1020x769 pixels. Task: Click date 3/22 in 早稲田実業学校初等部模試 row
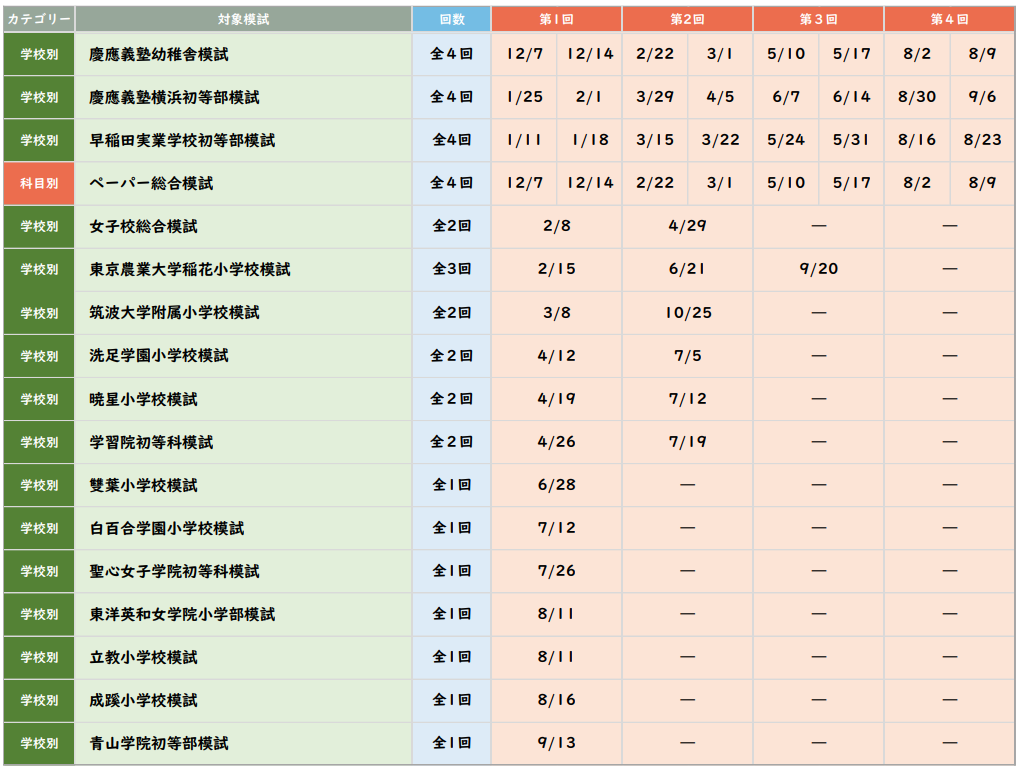(x=721, y=140)
